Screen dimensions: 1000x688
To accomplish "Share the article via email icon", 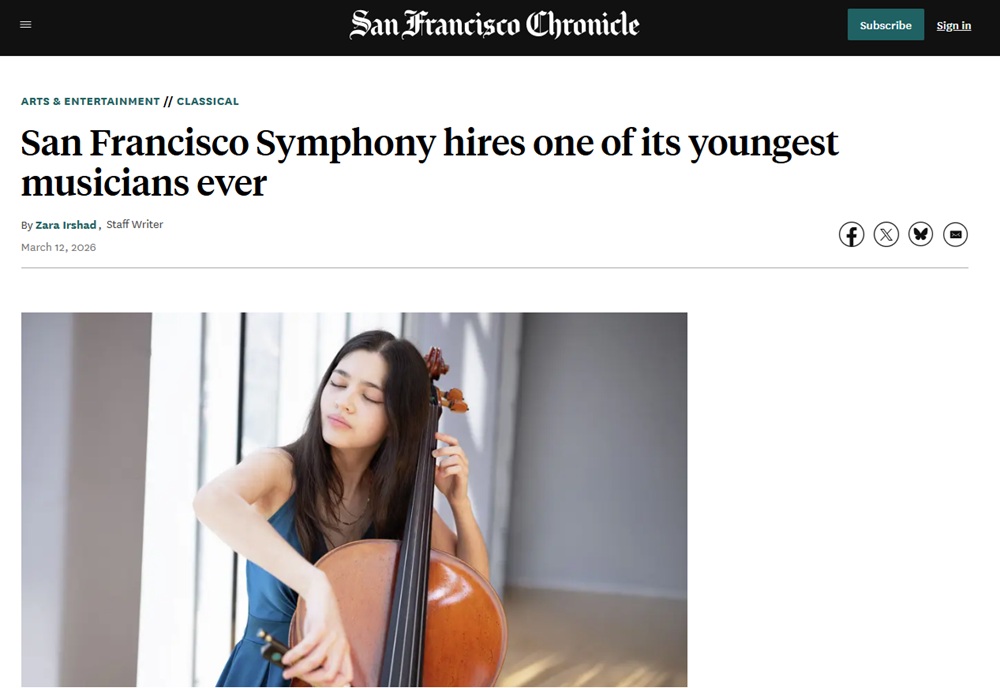I will [x=955, y=235].
